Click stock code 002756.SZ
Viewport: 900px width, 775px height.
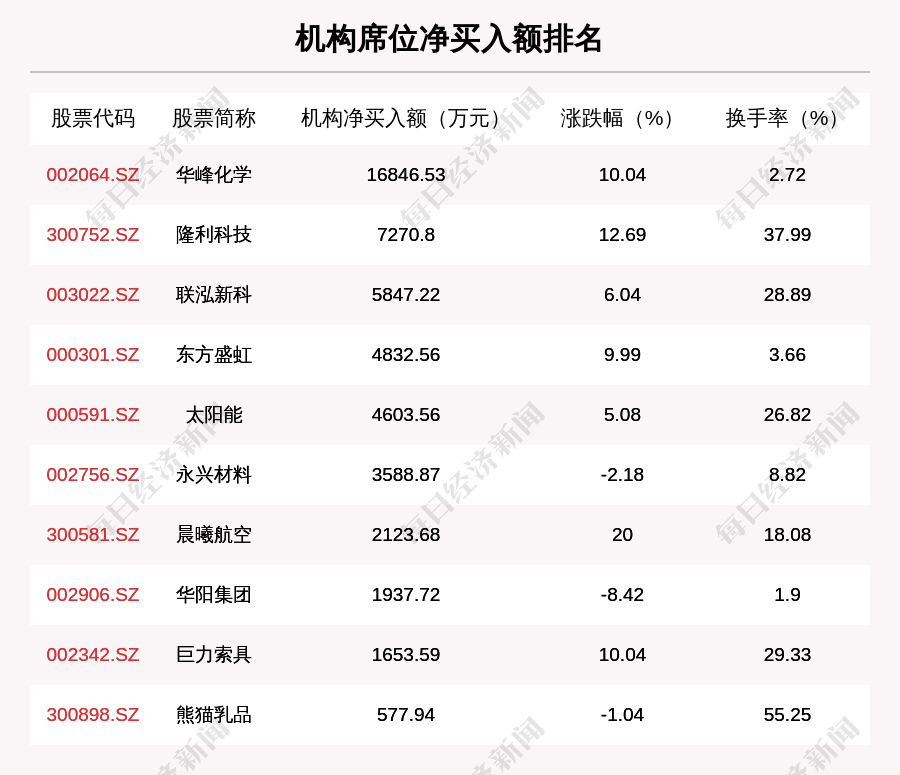point(93,475)
